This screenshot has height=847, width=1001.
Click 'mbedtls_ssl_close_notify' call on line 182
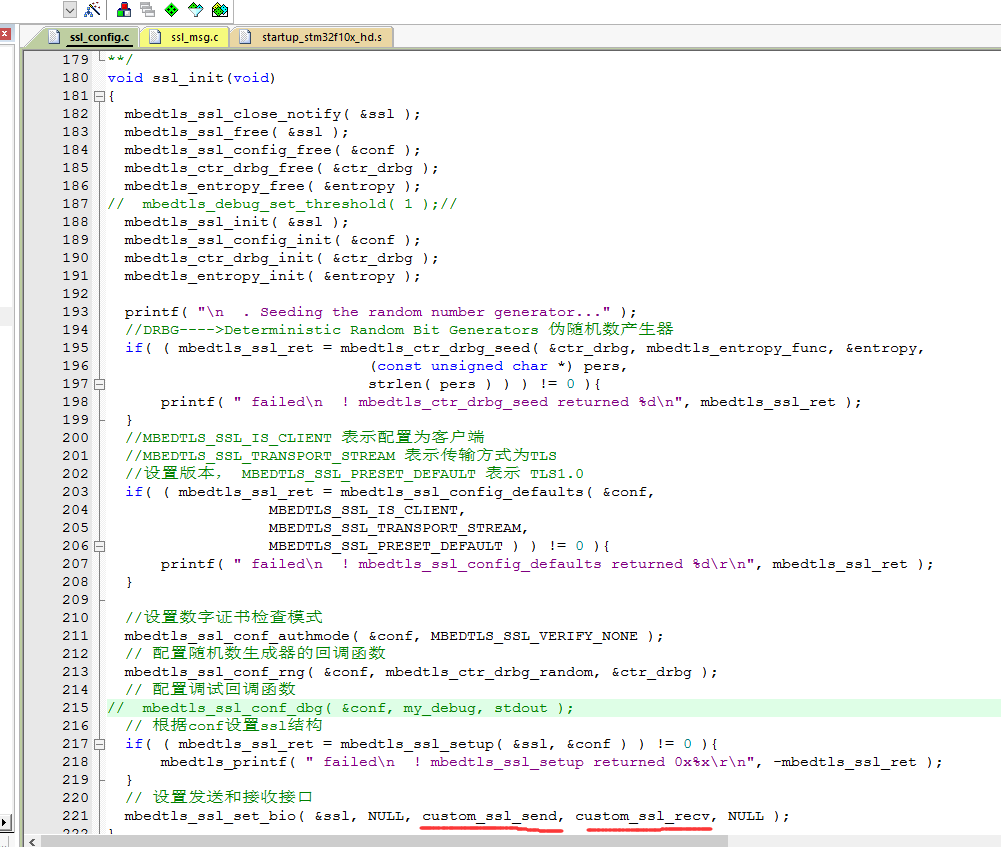(232, 114)
